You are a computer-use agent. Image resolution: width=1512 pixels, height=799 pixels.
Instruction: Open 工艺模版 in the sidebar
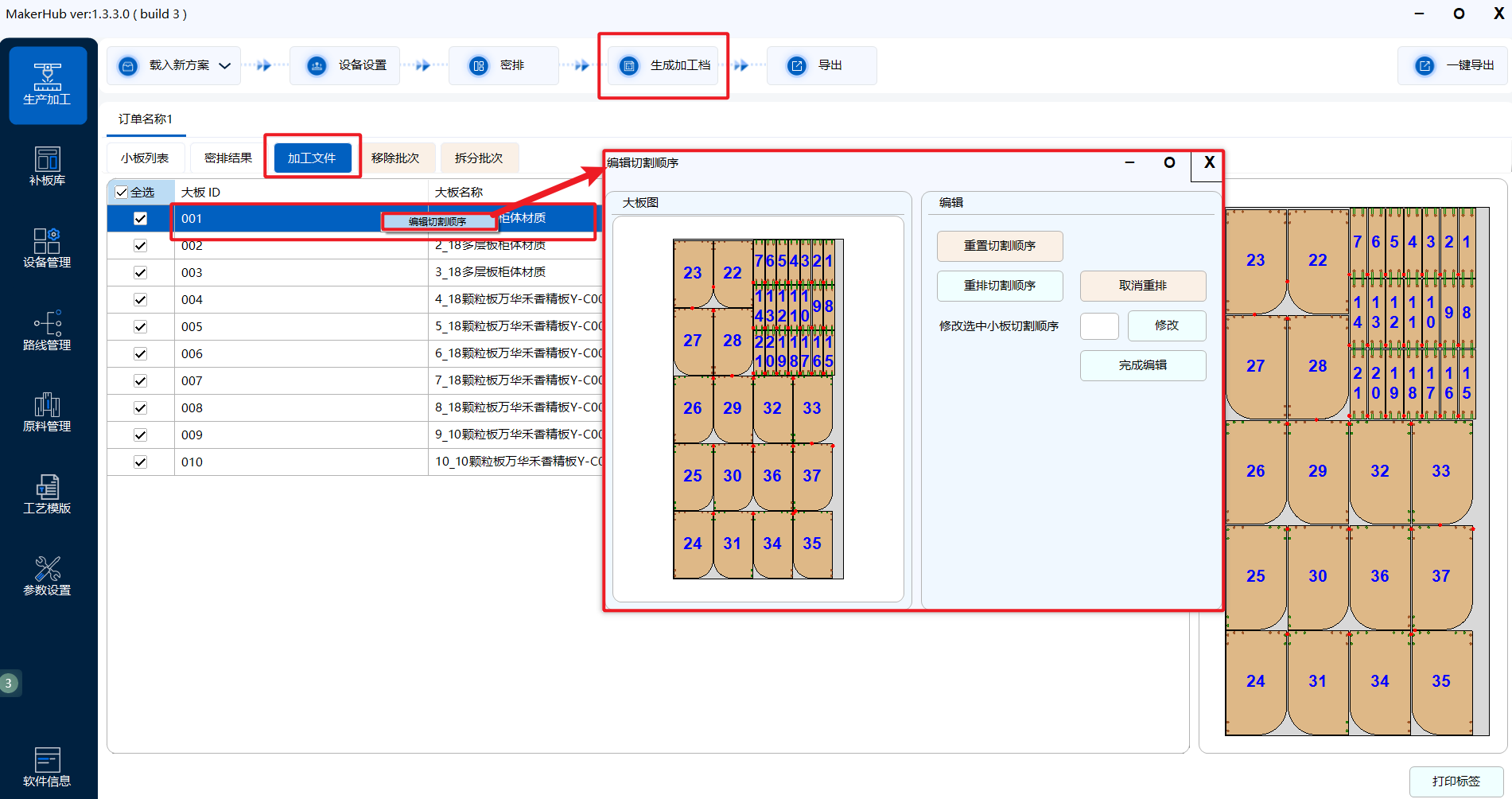[48, 493]
